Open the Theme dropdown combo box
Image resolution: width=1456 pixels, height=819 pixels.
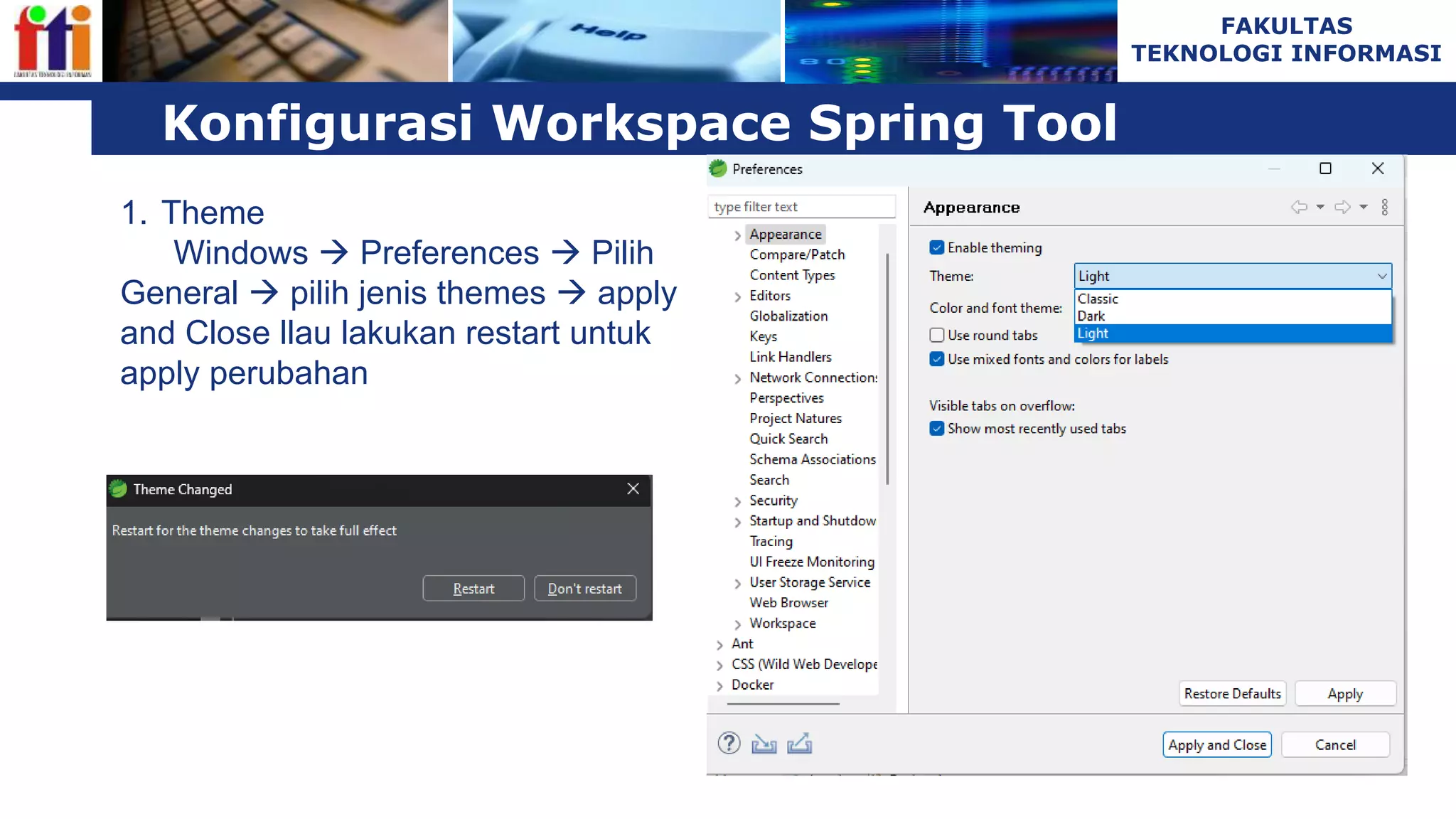click(1232, 276)
